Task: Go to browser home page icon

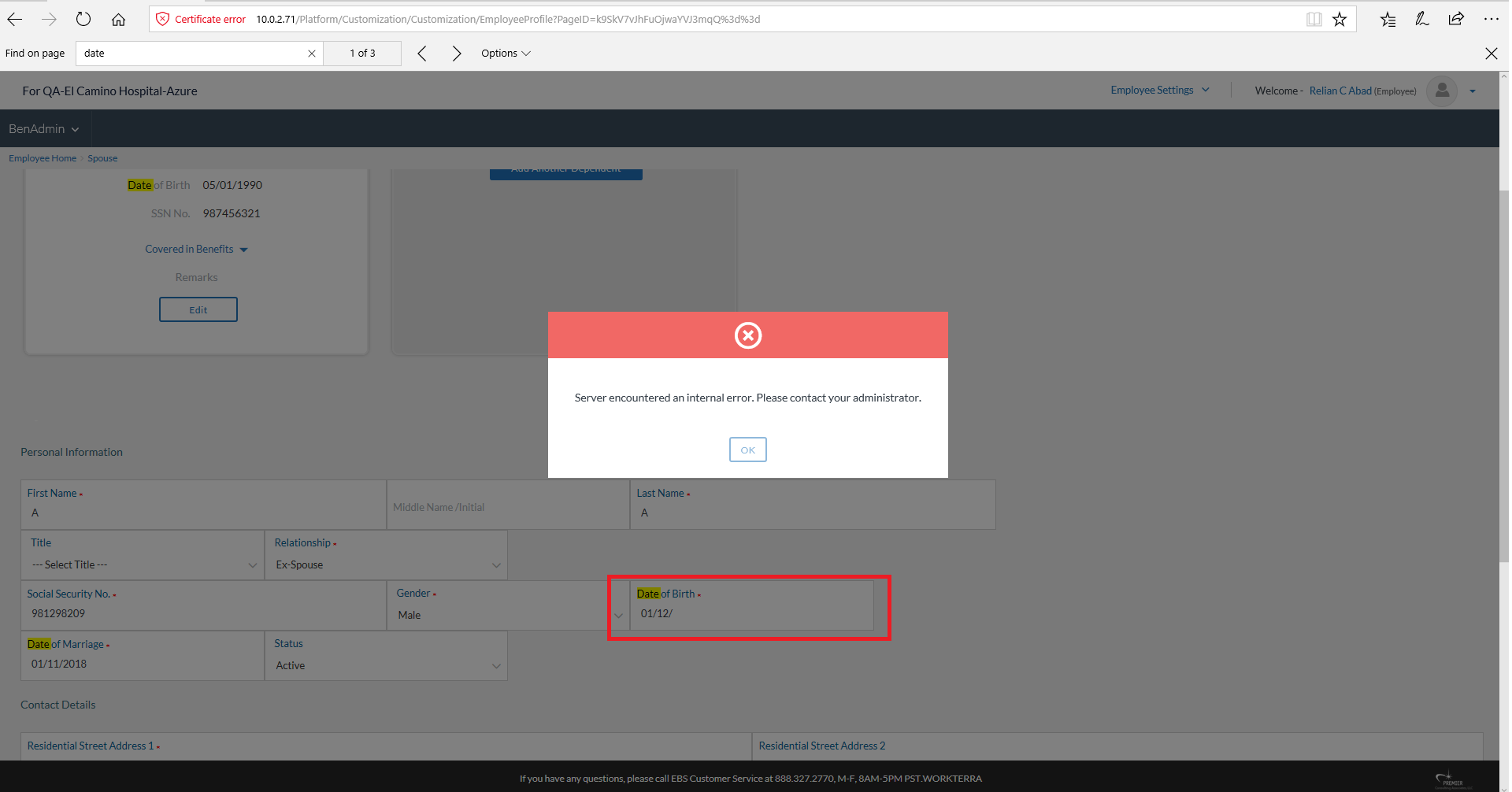Action: tap(118, 19)
